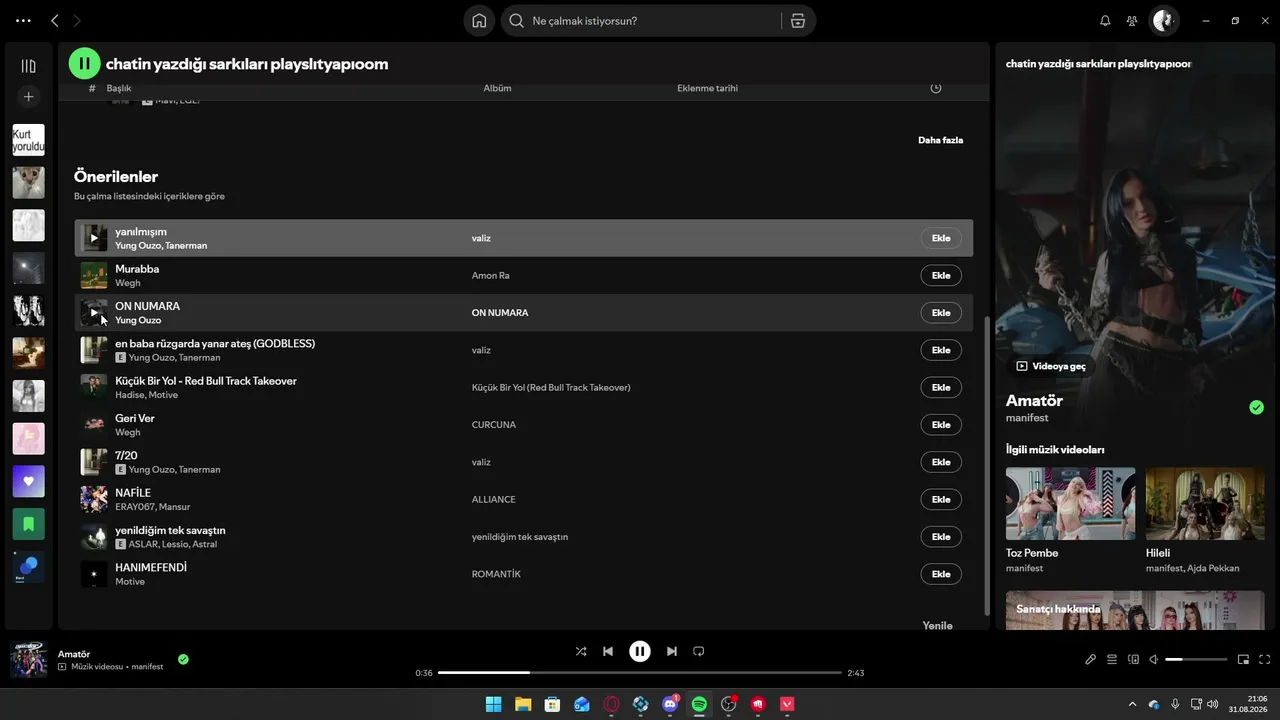Sort by the duration clock column icon
This screenshot has width=1280, height=720.
(x=936, y=88)
